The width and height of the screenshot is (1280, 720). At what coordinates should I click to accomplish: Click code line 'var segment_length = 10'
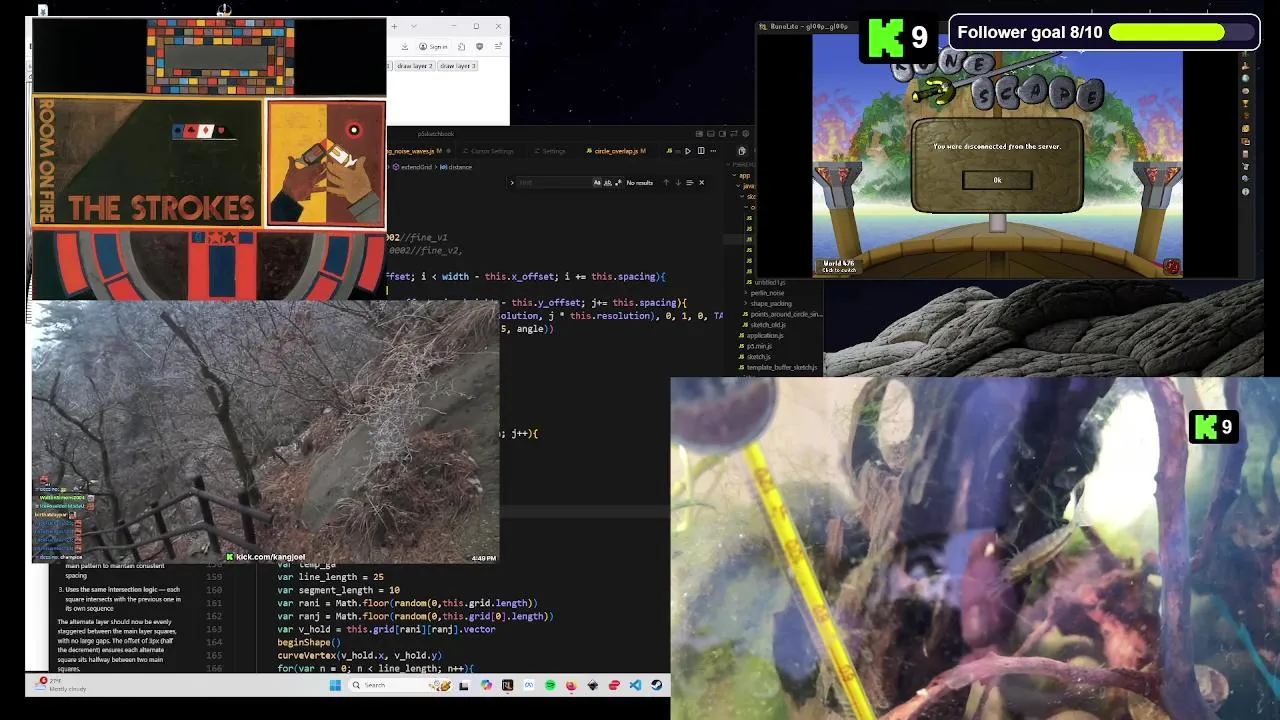click(338, 590)
